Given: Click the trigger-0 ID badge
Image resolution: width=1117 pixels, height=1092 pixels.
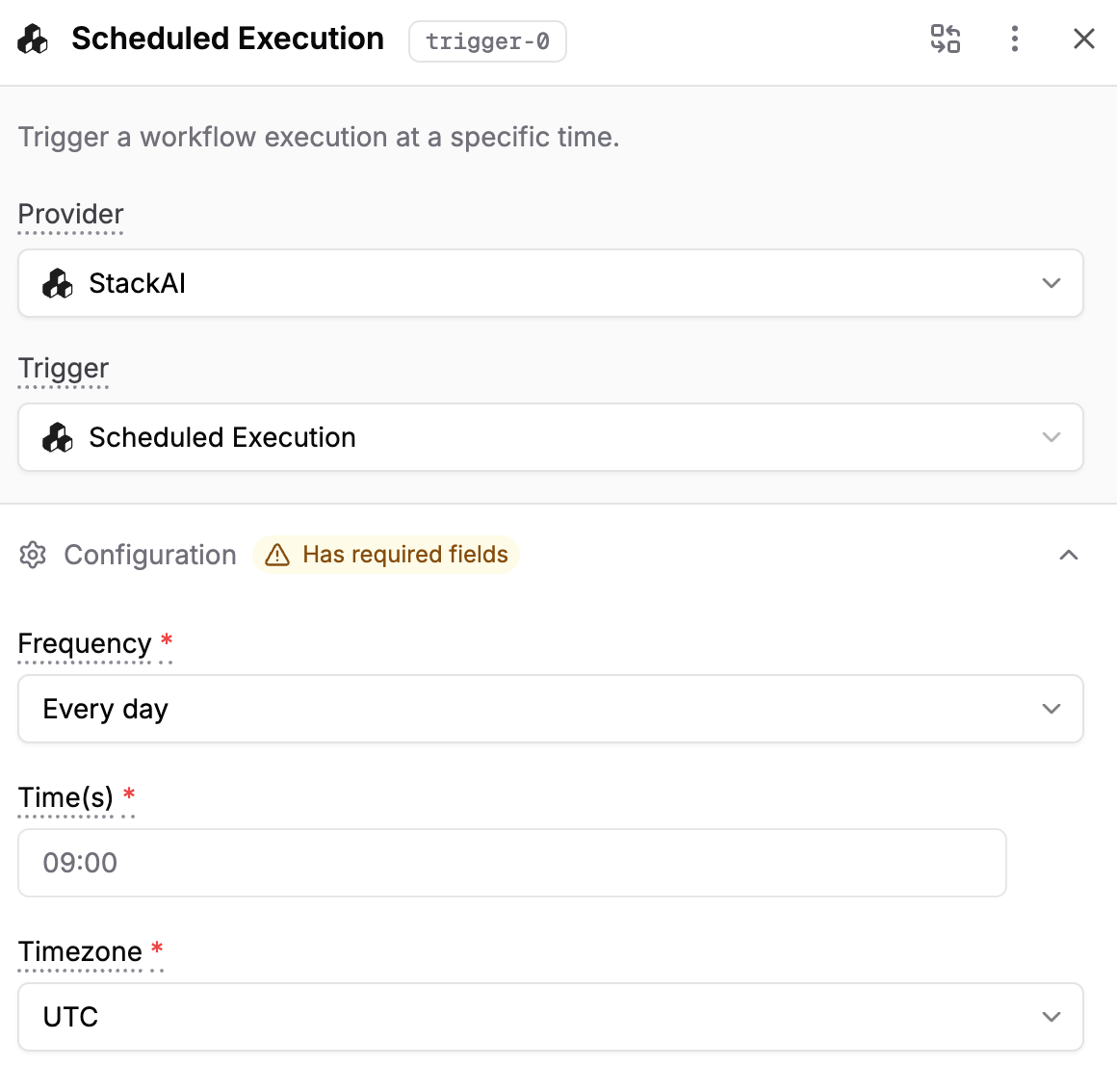Looking at the screenshot, I should pyautogui.click(x=487, y=41).
